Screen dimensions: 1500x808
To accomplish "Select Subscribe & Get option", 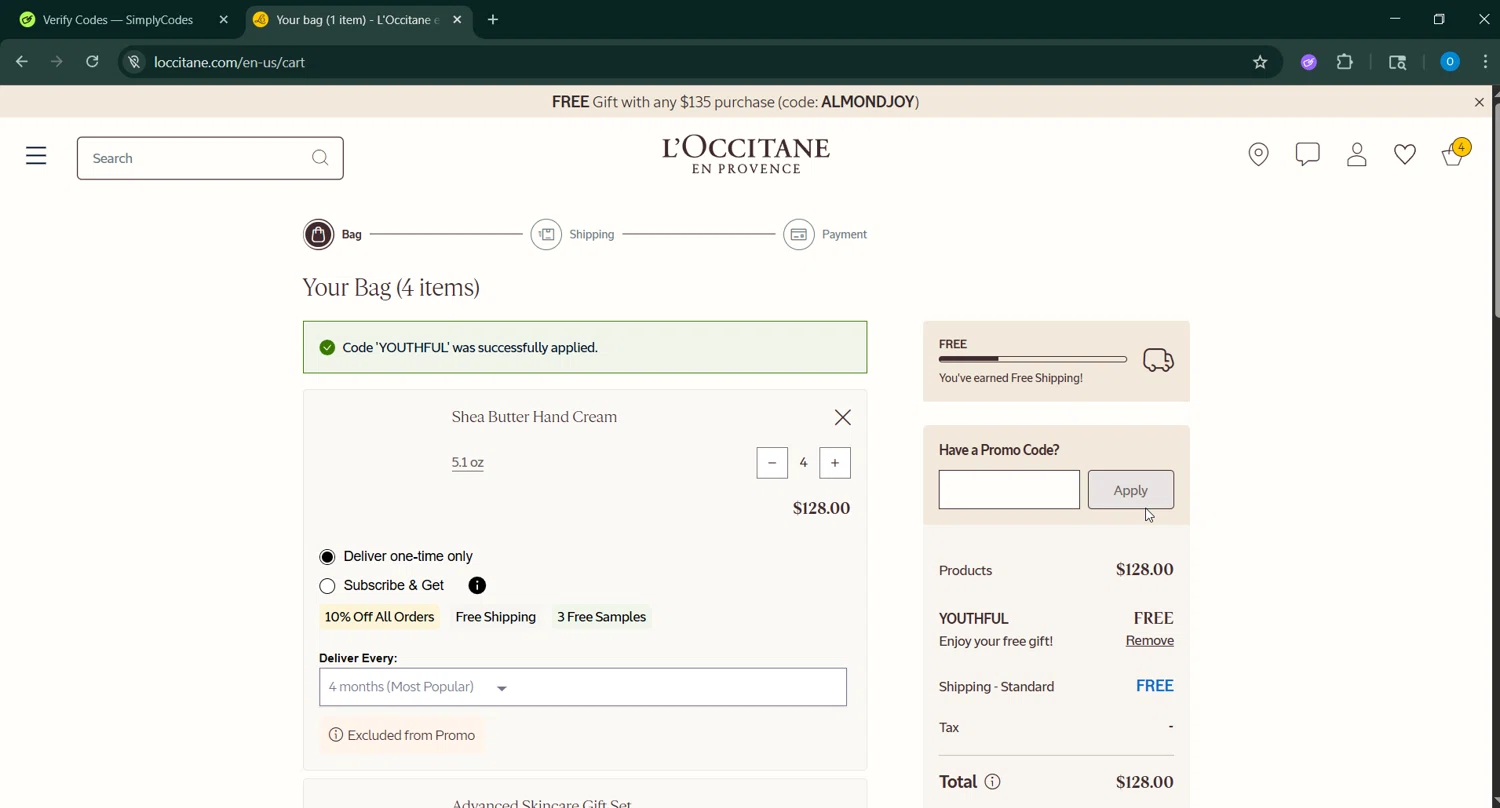I will coord(327,586).
